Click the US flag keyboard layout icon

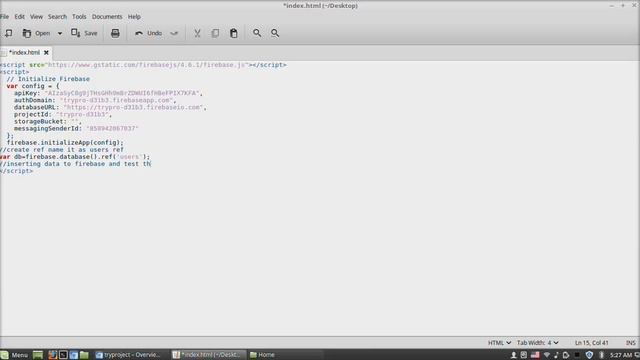tap(535, 355)
